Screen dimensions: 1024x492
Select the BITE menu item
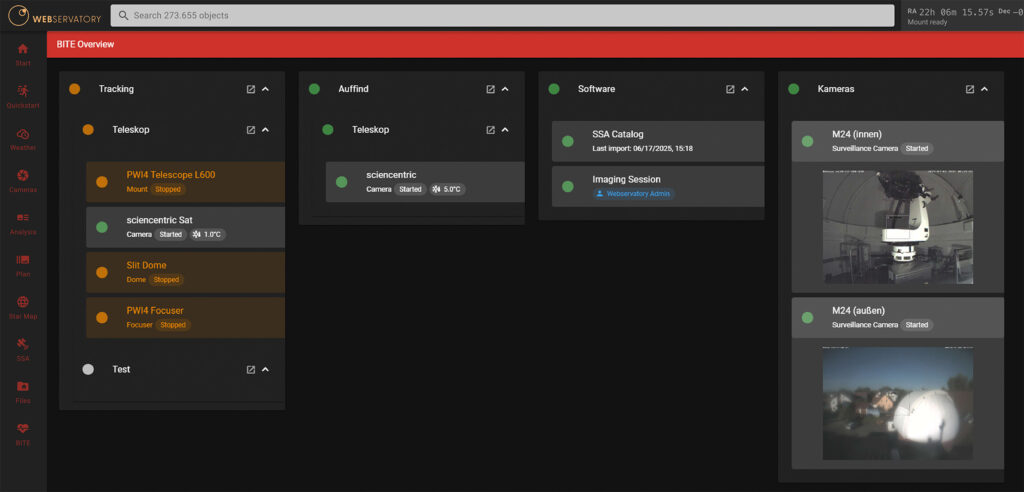click(23, 432)
